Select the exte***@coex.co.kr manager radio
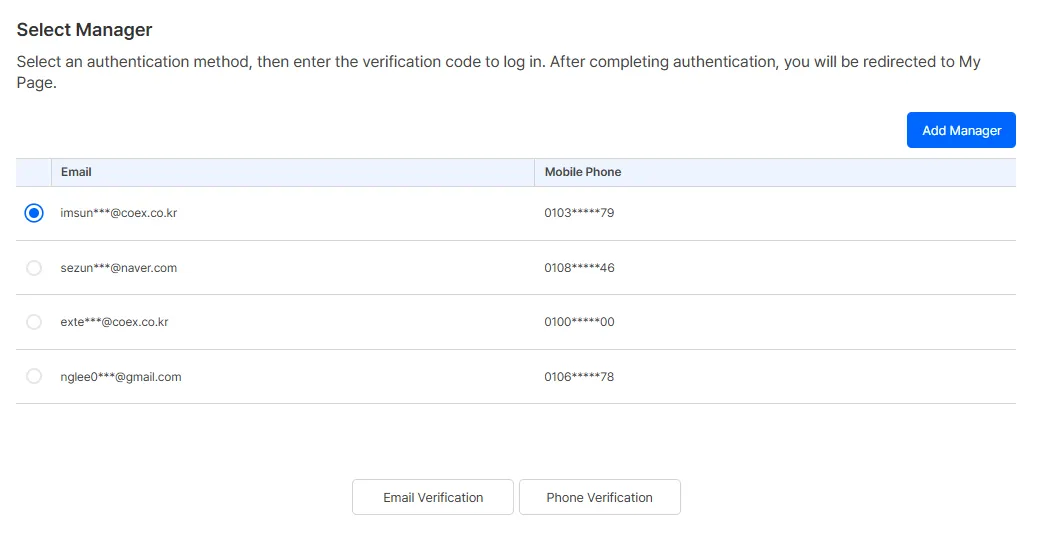This screenshot has height=545, width=1037. point(34,322)
